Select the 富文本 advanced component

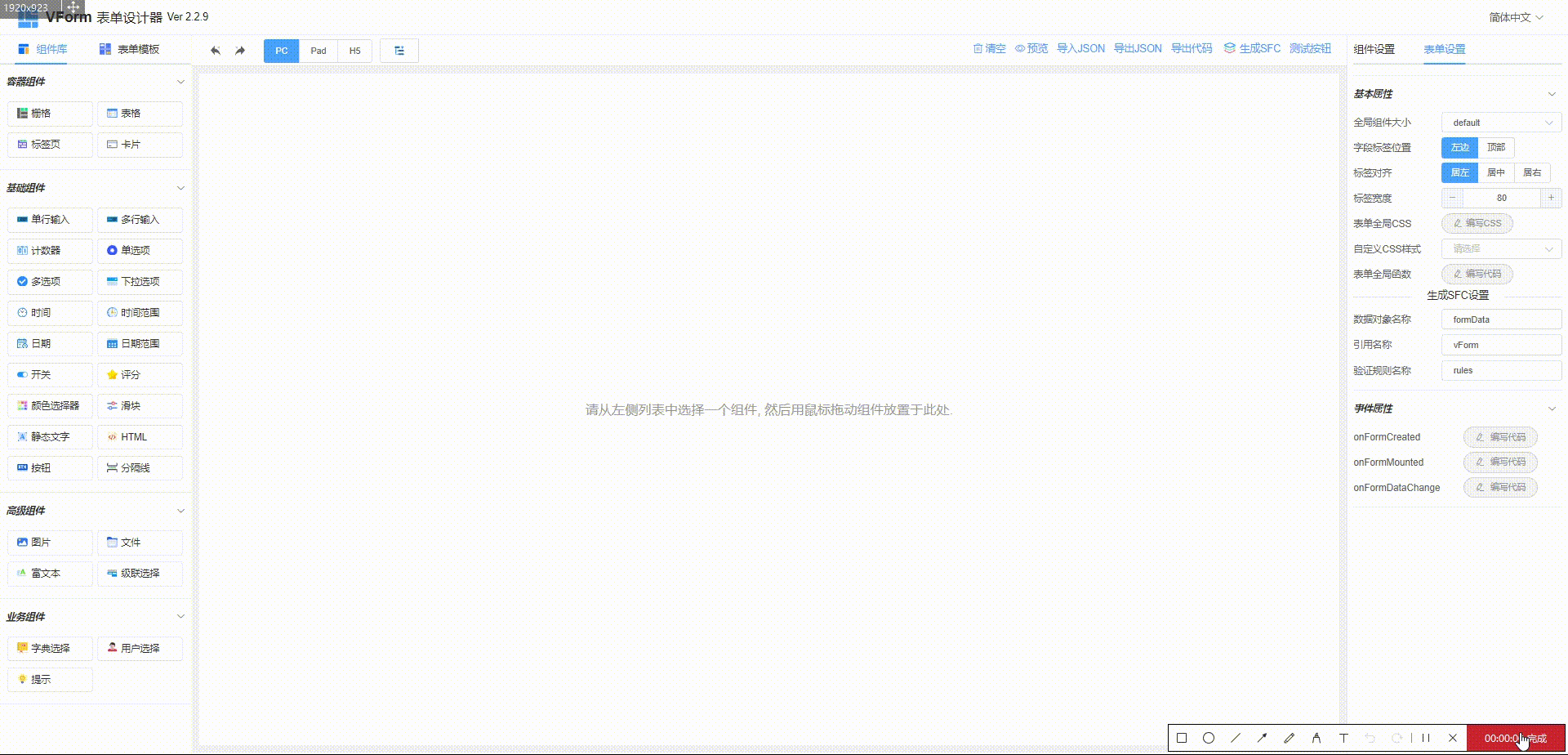coord(49,573)
